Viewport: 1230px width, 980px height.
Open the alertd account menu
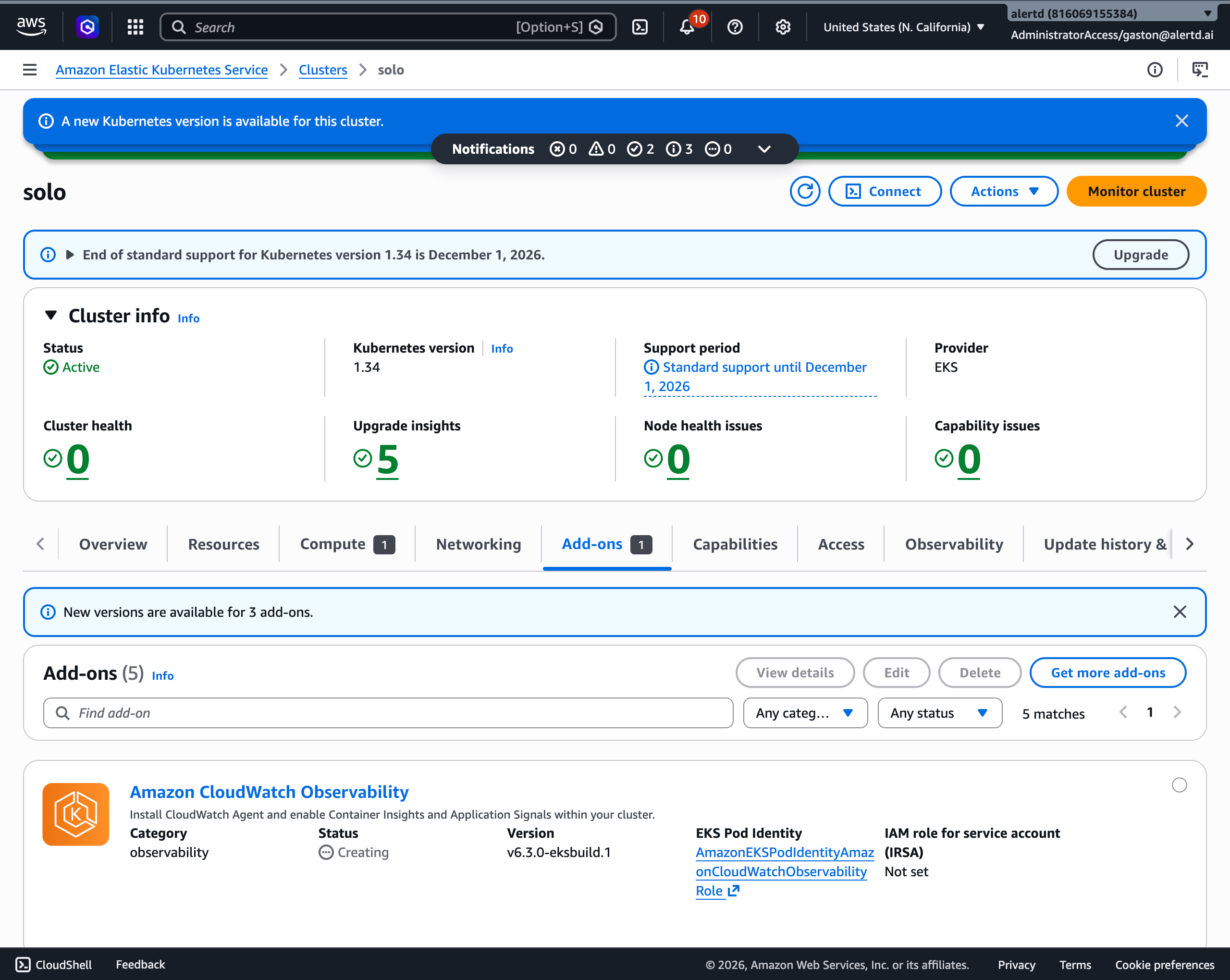[x=1111, y=13]
